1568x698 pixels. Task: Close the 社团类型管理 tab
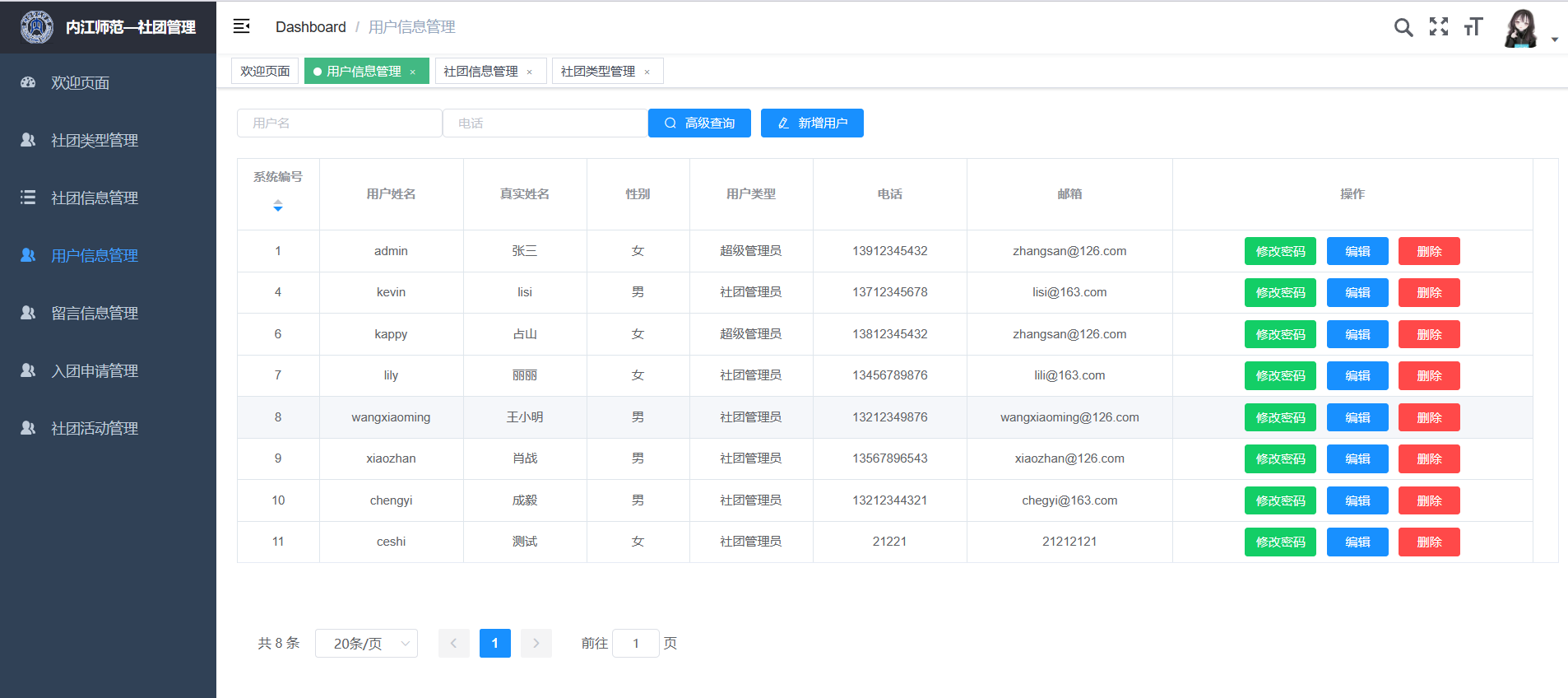[647, 72]
